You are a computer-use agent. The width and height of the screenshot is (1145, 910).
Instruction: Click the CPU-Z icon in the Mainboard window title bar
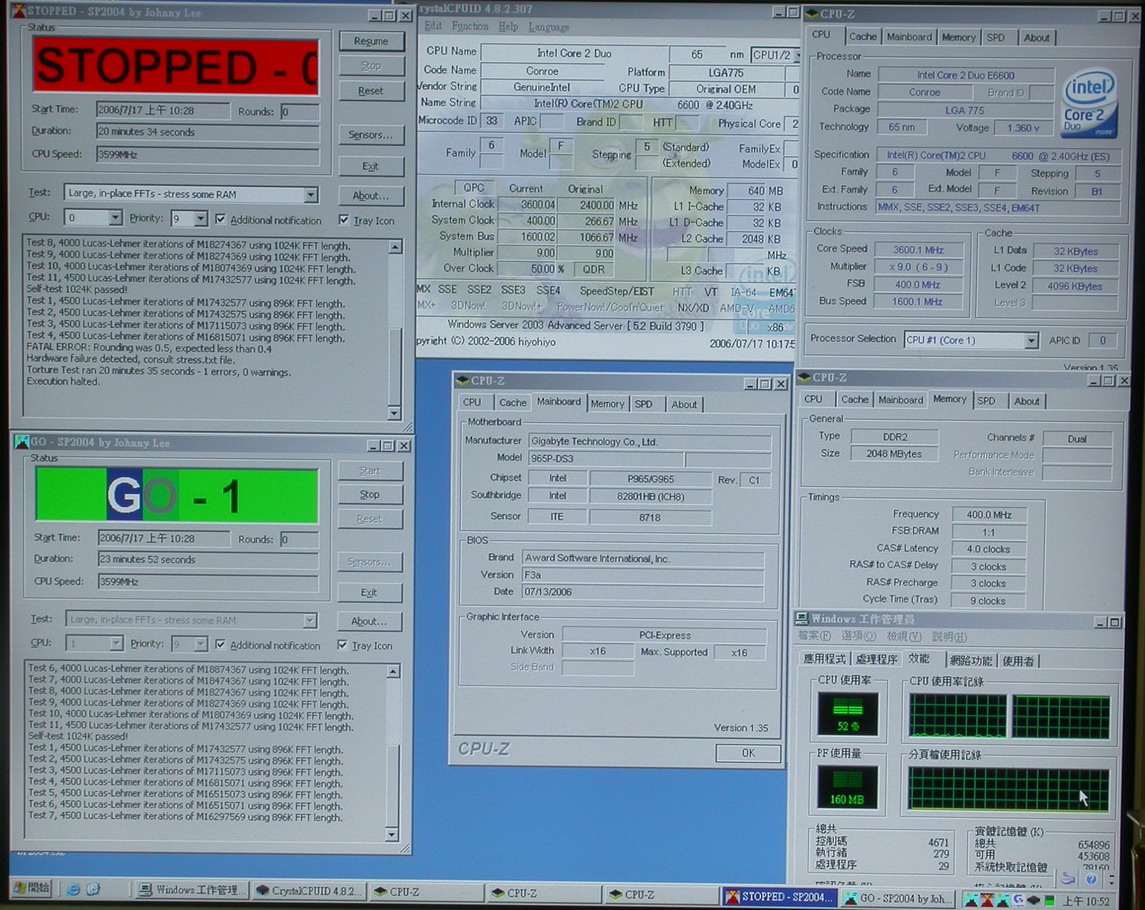coord(462,381)
